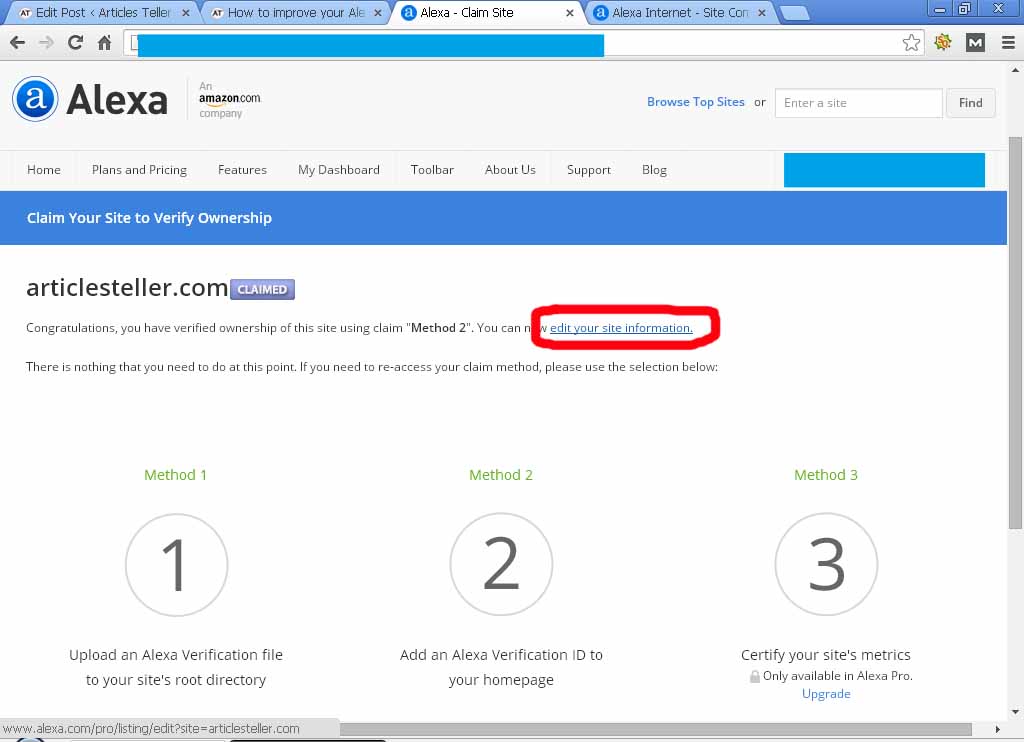Click the Alexa logo
The height and width of the screenshot is (742, 1024).
90,99
